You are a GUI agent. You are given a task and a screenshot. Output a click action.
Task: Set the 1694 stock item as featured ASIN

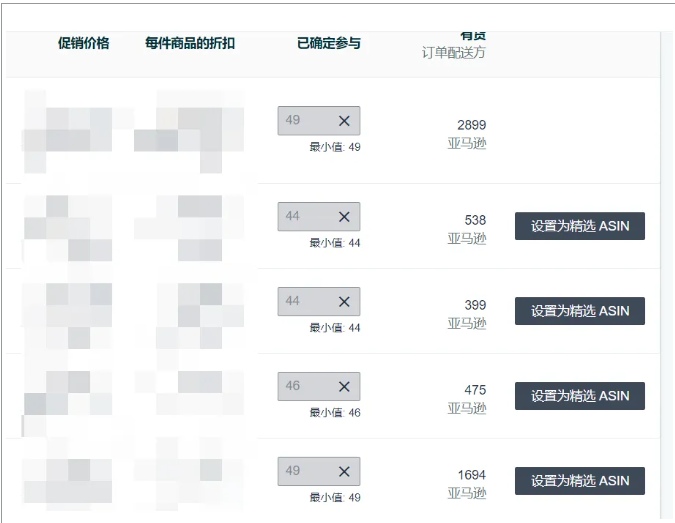579,481
